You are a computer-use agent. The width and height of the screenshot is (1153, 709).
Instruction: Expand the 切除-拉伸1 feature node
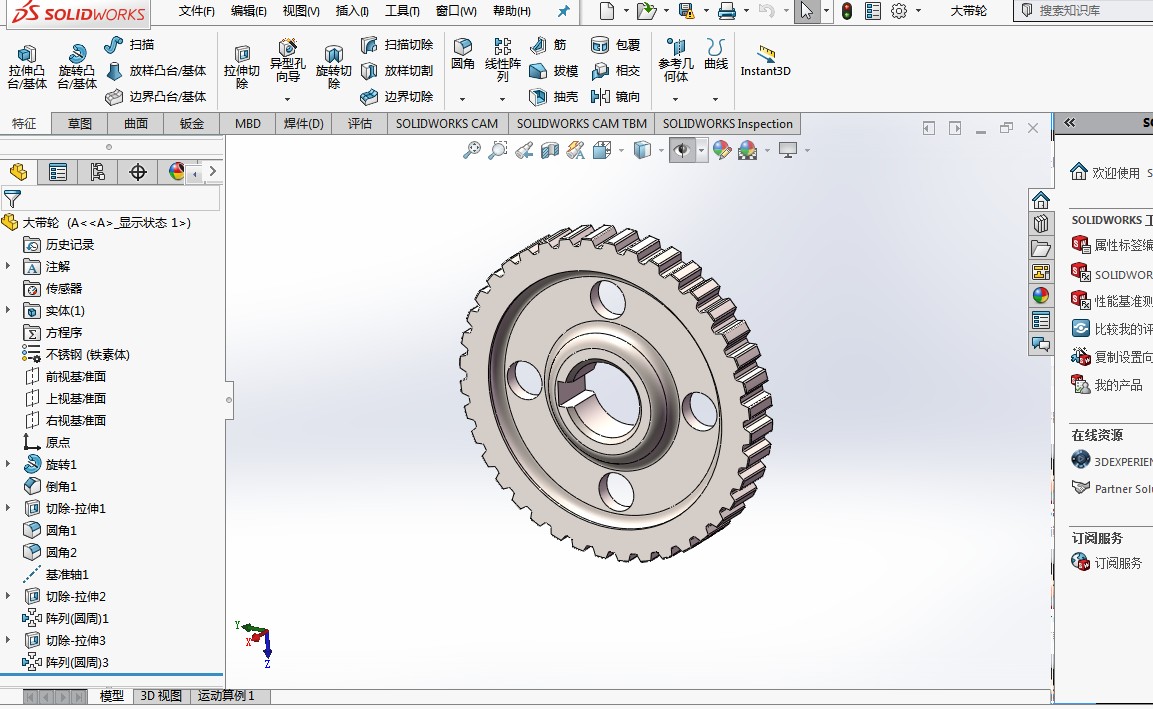(8, 508)
